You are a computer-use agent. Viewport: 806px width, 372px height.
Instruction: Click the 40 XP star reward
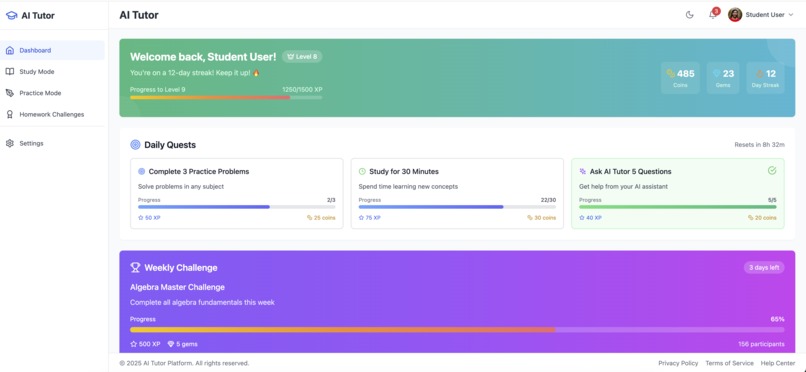point(590,218)
